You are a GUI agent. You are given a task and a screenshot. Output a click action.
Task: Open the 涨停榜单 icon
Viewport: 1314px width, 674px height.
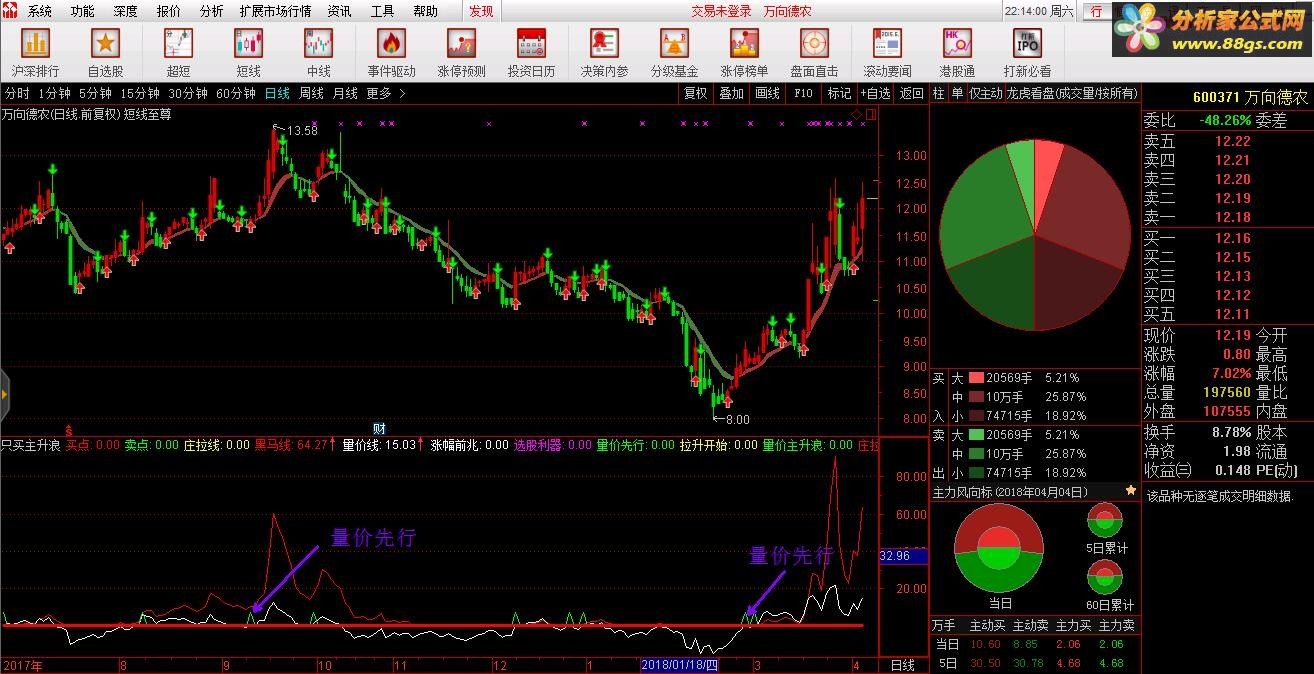coord(744,43)
